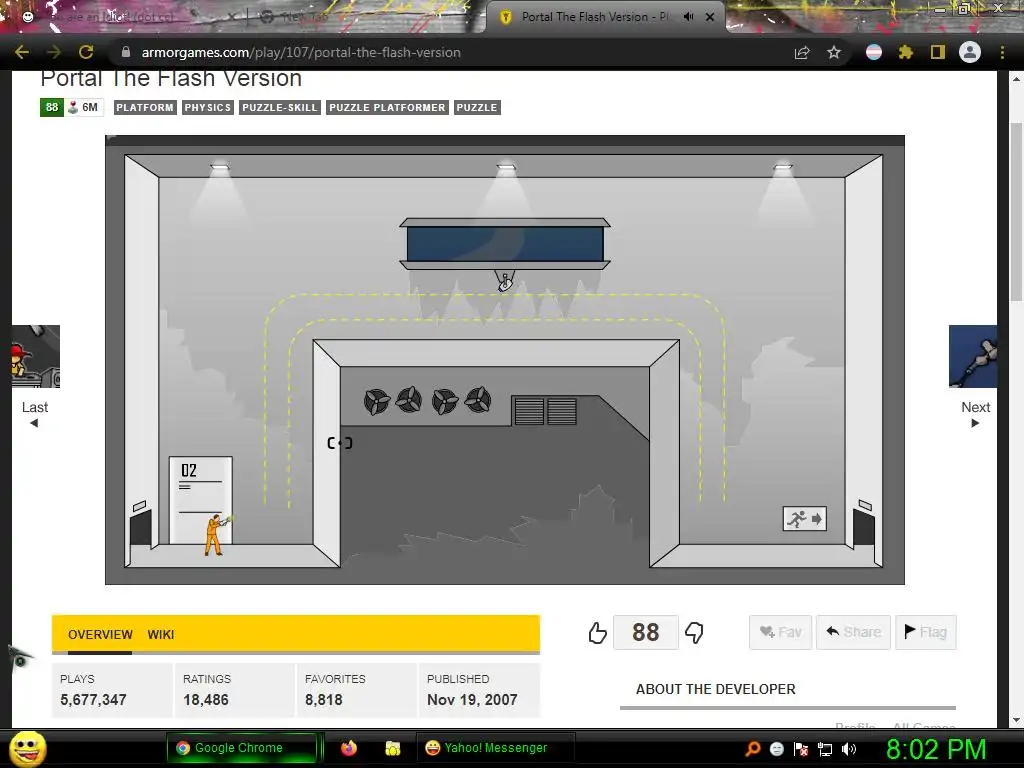Viewport: 1024px width, 768px height.
Task: Open the Next game thumbnail
Action: 973,357
